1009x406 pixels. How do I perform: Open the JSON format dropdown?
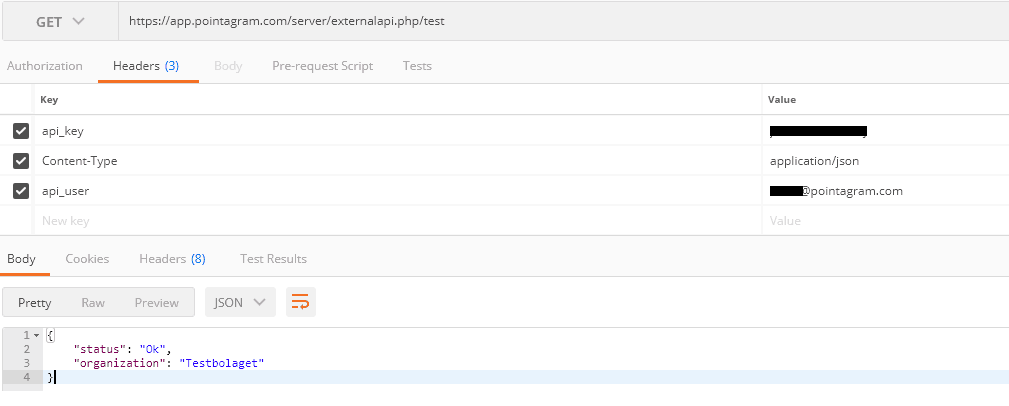point(240,302)
